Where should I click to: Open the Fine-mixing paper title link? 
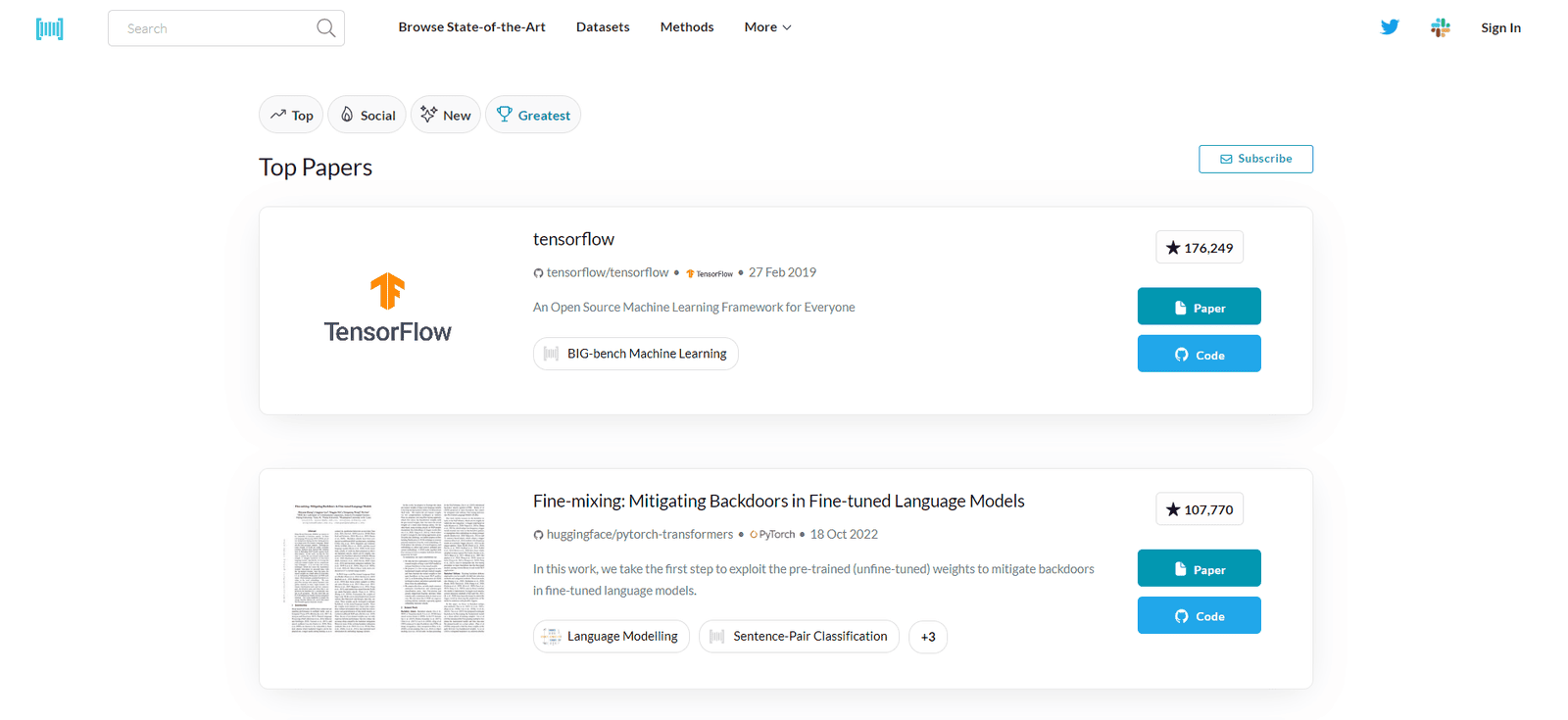[x=779, y=501]
